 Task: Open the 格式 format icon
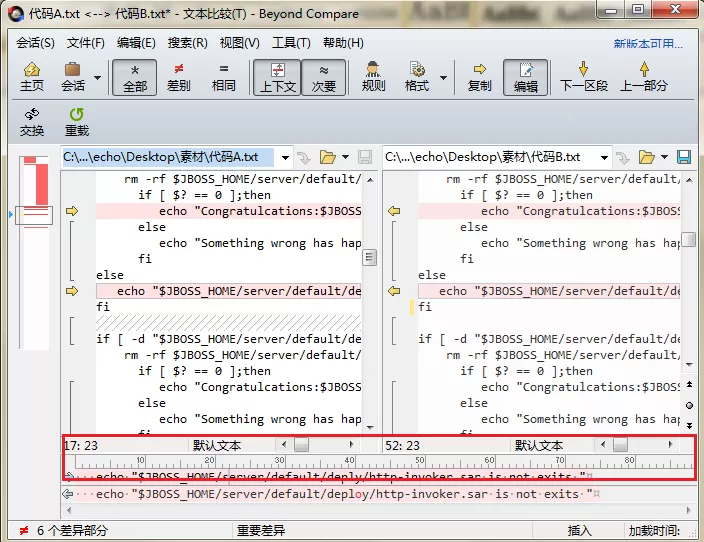(417, 77)
